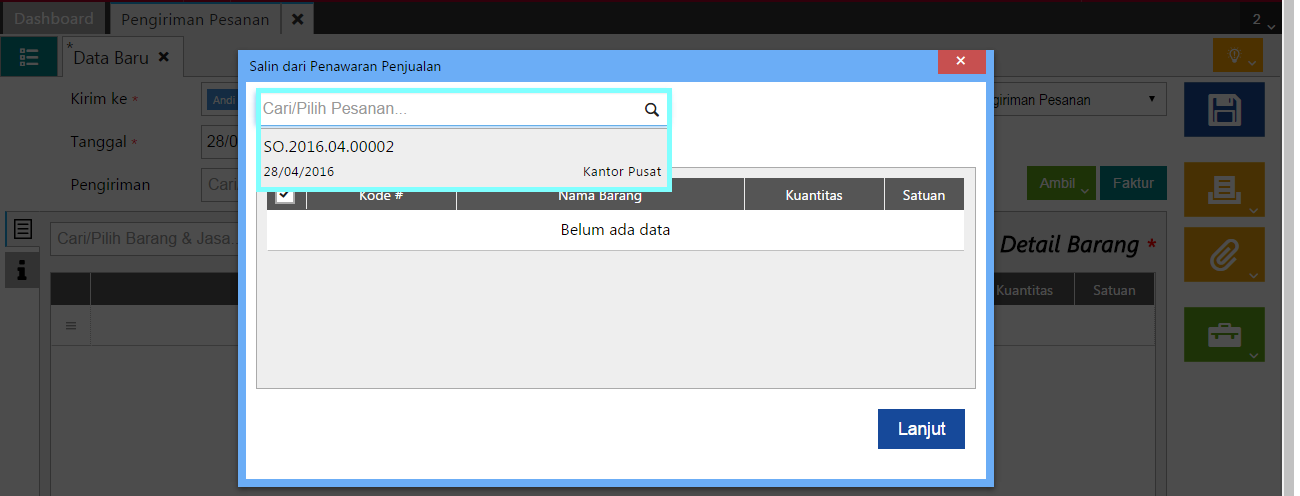
Task: Select the Pengiriman Pesanan tab
Action: pos(195,19)
